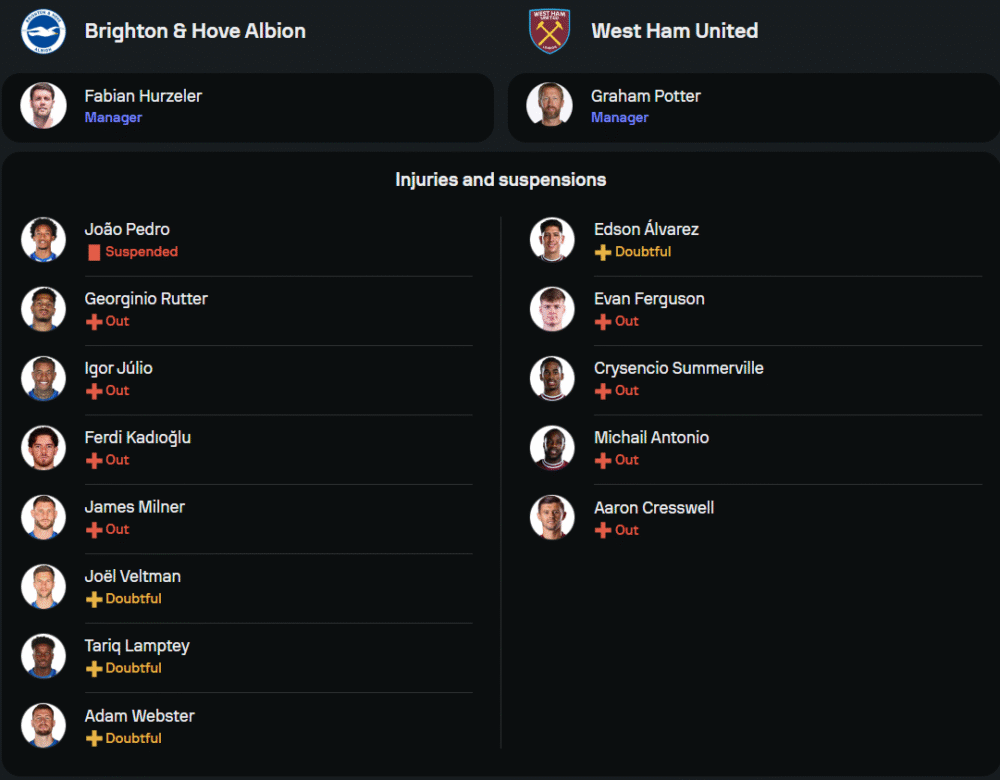Open Fabian Hurzeler's manager photo
This screenshot has height=780, width=1000.
click(44, 106)
